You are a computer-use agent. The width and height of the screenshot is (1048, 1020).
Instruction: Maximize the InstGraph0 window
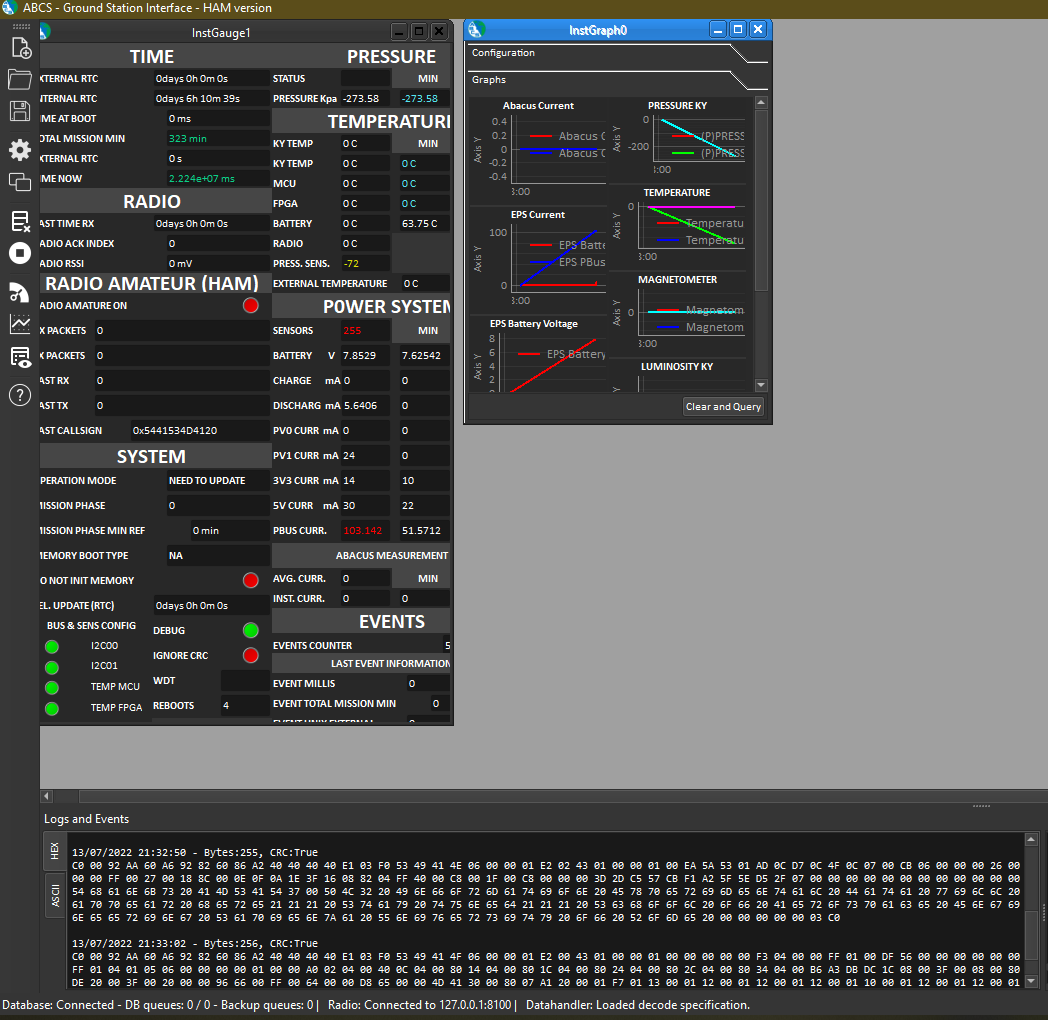click(738, 29)
